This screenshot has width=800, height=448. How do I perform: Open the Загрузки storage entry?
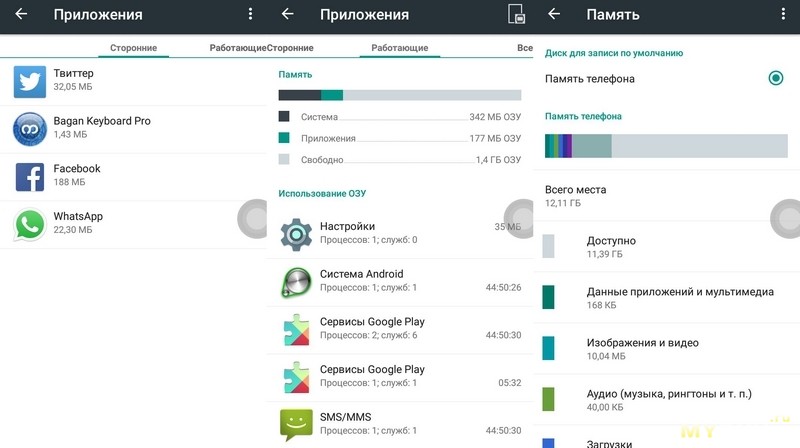[x=666, y=438]
